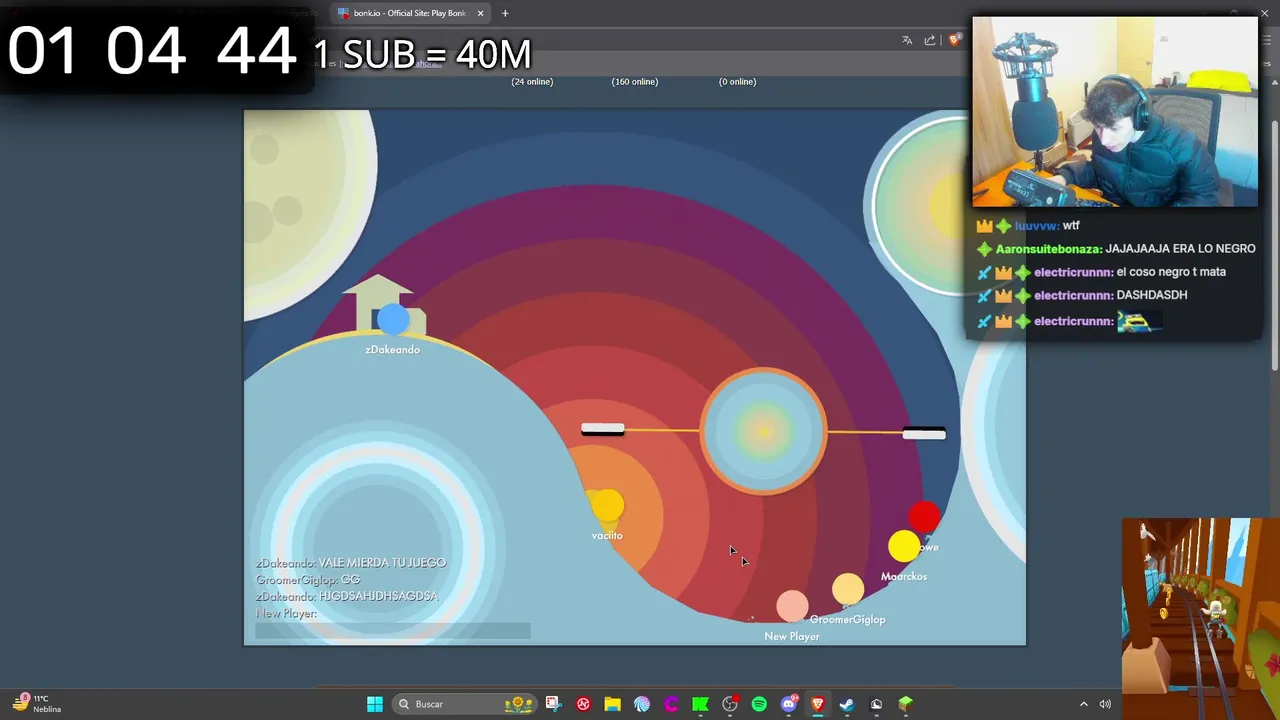The image size is (1280, 720).
Task: Click the pink New Player ball
Action: point(792,606)
